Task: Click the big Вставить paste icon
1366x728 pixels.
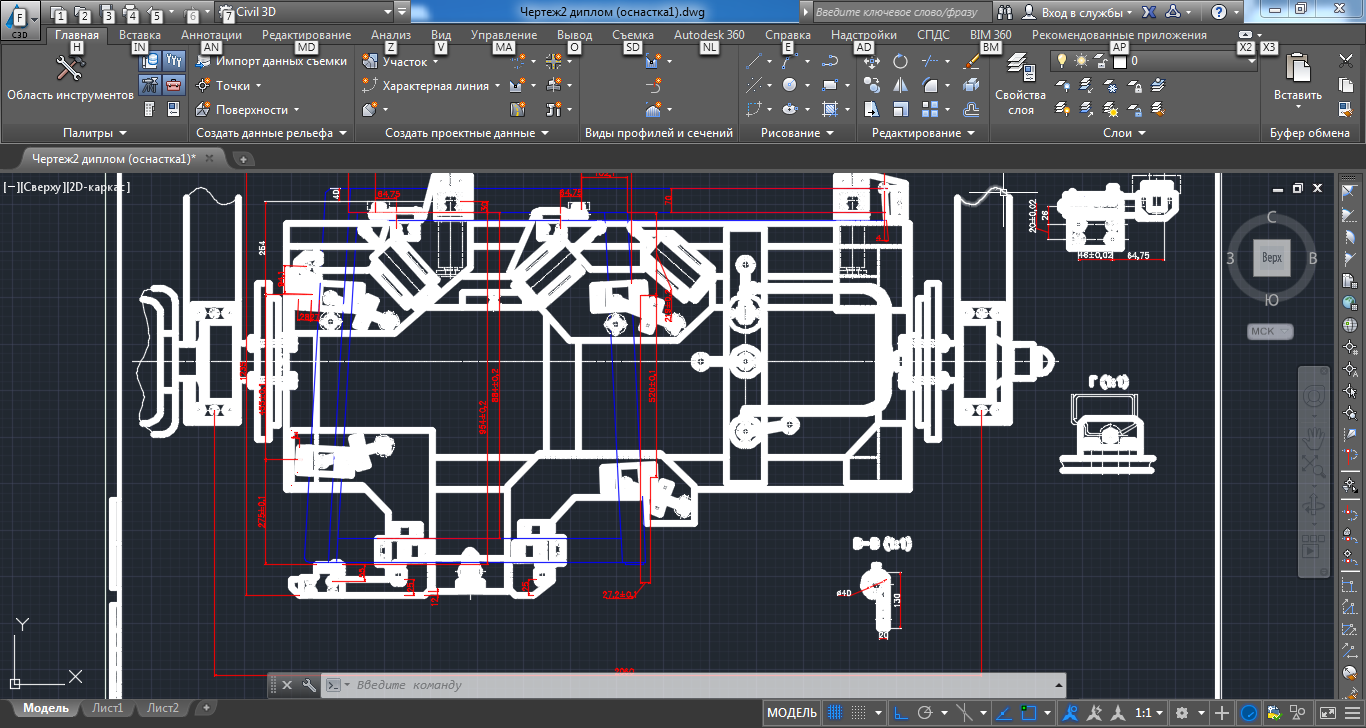Action: pyautogui.click(x=1298, y=69)
